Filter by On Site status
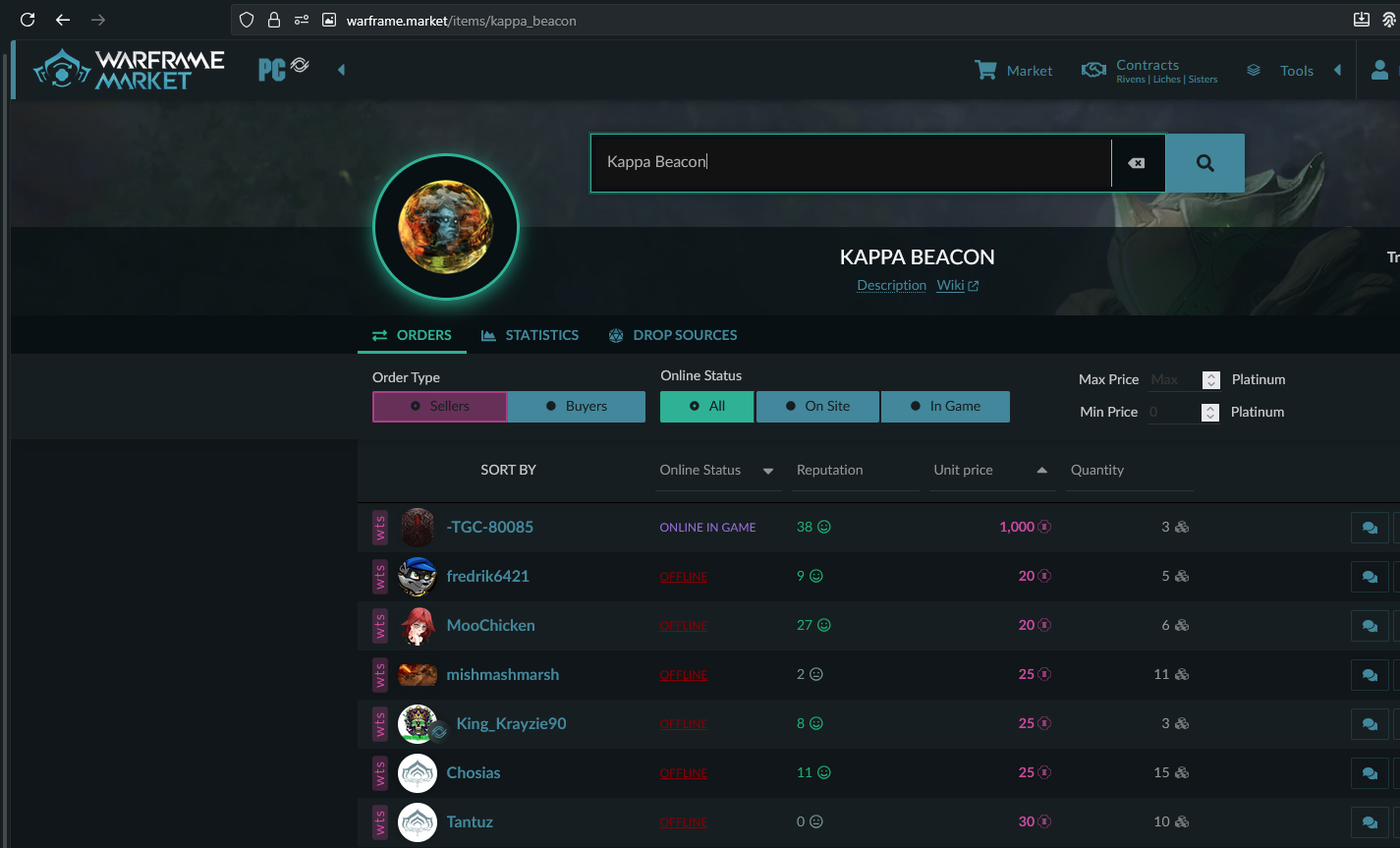Screen dimensions: 1400x848 pos(818,406)
